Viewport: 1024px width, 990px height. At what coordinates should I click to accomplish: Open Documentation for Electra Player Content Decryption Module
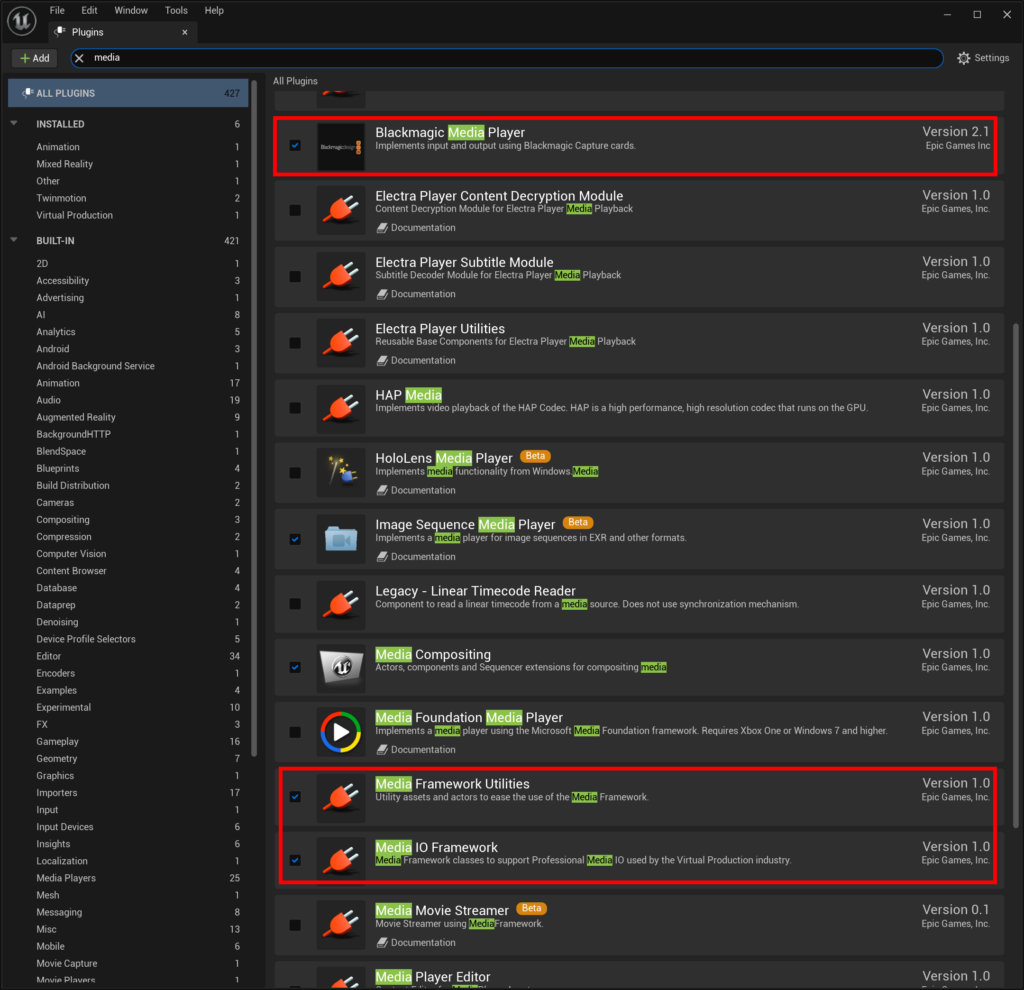tap(417, 228)
